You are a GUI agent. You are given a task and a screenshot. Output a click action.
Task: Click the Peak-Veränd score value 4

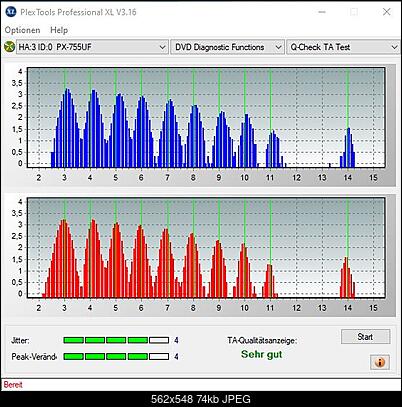[x=176, y=357]
